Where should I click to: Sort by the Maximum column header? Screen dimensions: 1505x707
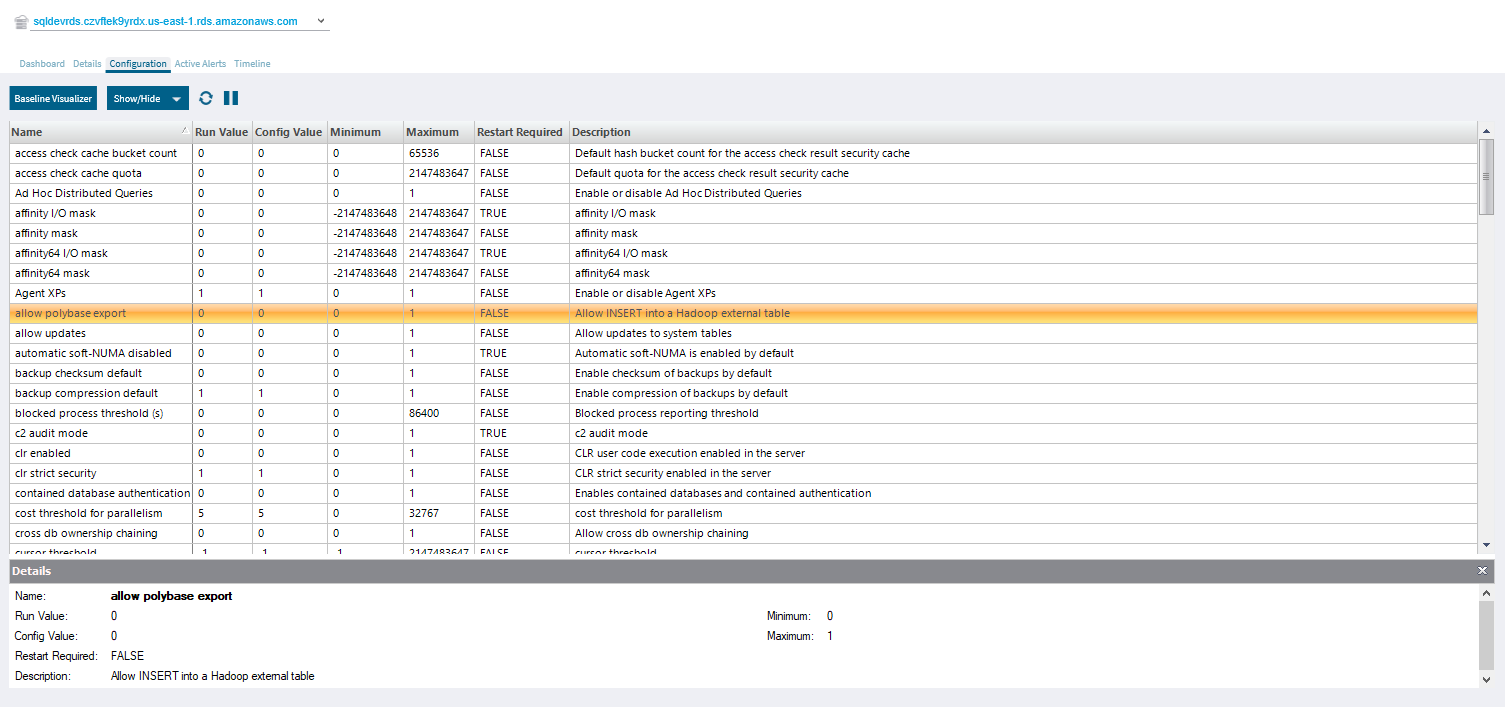438,132
